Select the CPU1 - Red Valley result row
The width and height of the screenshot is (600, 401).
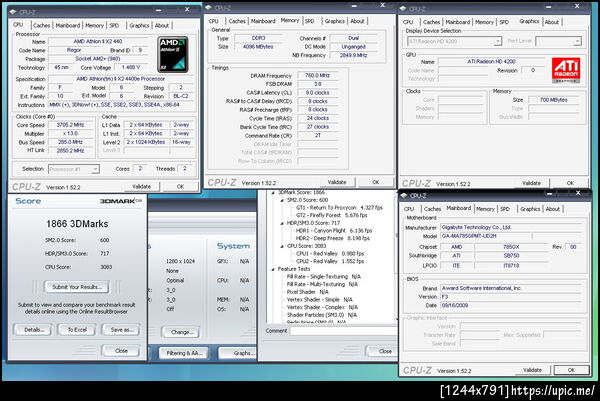[x=330, y=254]
